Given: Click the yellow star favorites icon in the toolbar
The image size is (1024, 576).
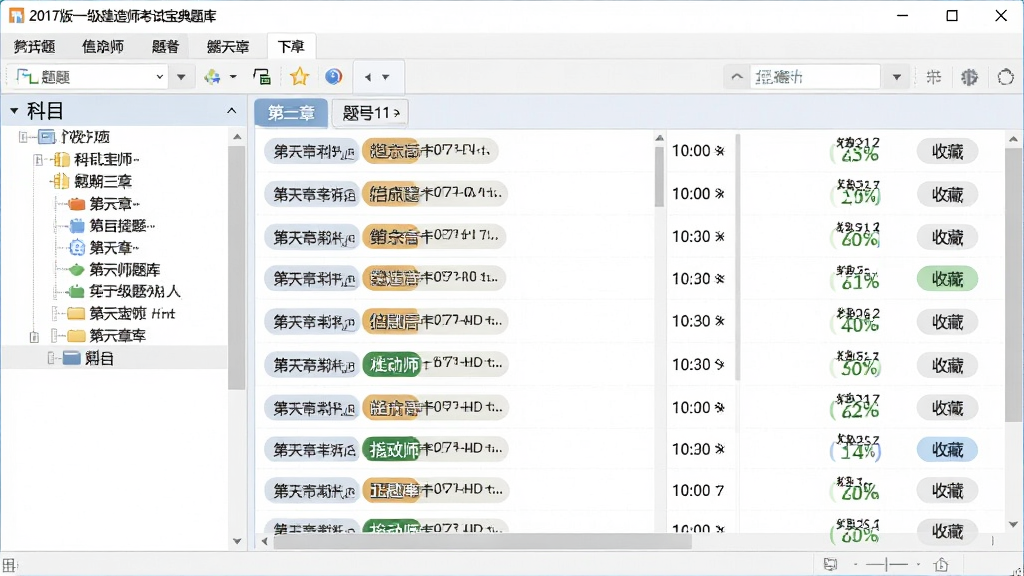Looking at the screenshot, I should pos(299,77).
